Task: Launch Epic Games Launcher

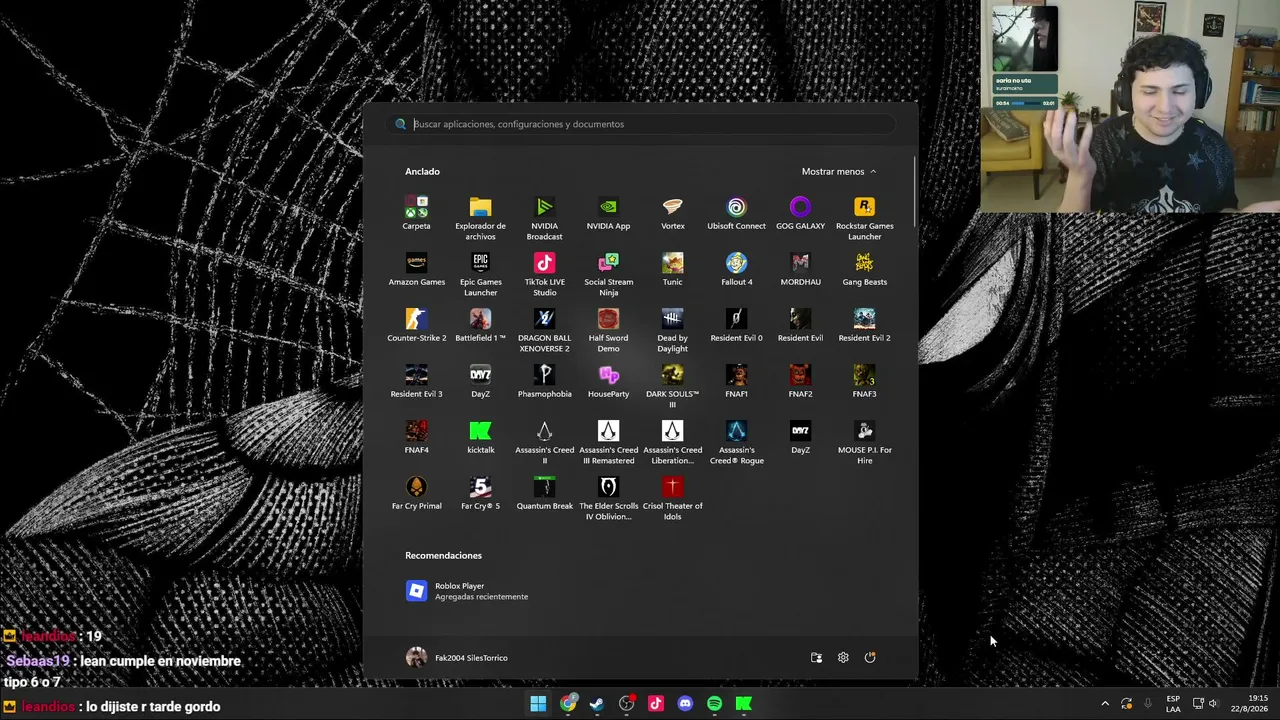Action: [x=480, y=275]
